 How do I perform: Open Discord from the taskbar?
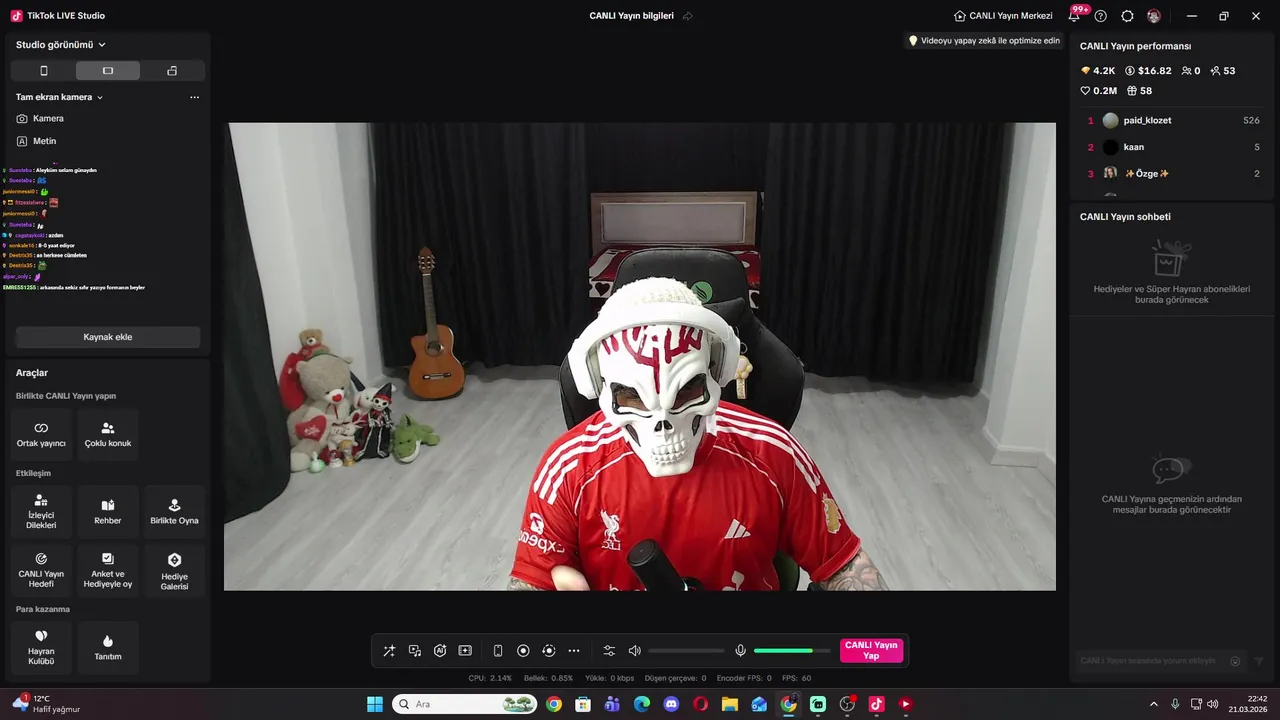point(671,704)
